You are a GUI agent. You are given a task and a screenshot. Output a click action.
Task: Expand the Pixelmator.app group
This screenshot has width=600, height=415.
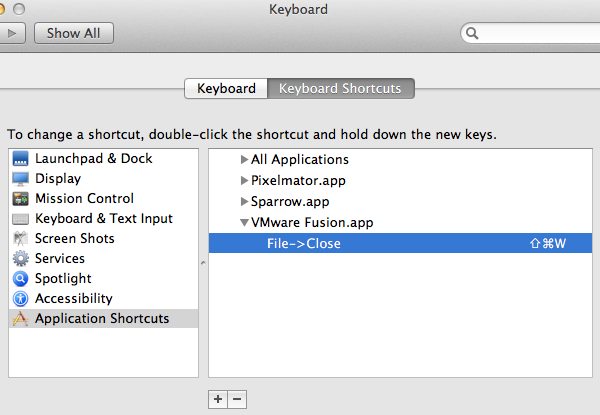[x=244, y=181]
